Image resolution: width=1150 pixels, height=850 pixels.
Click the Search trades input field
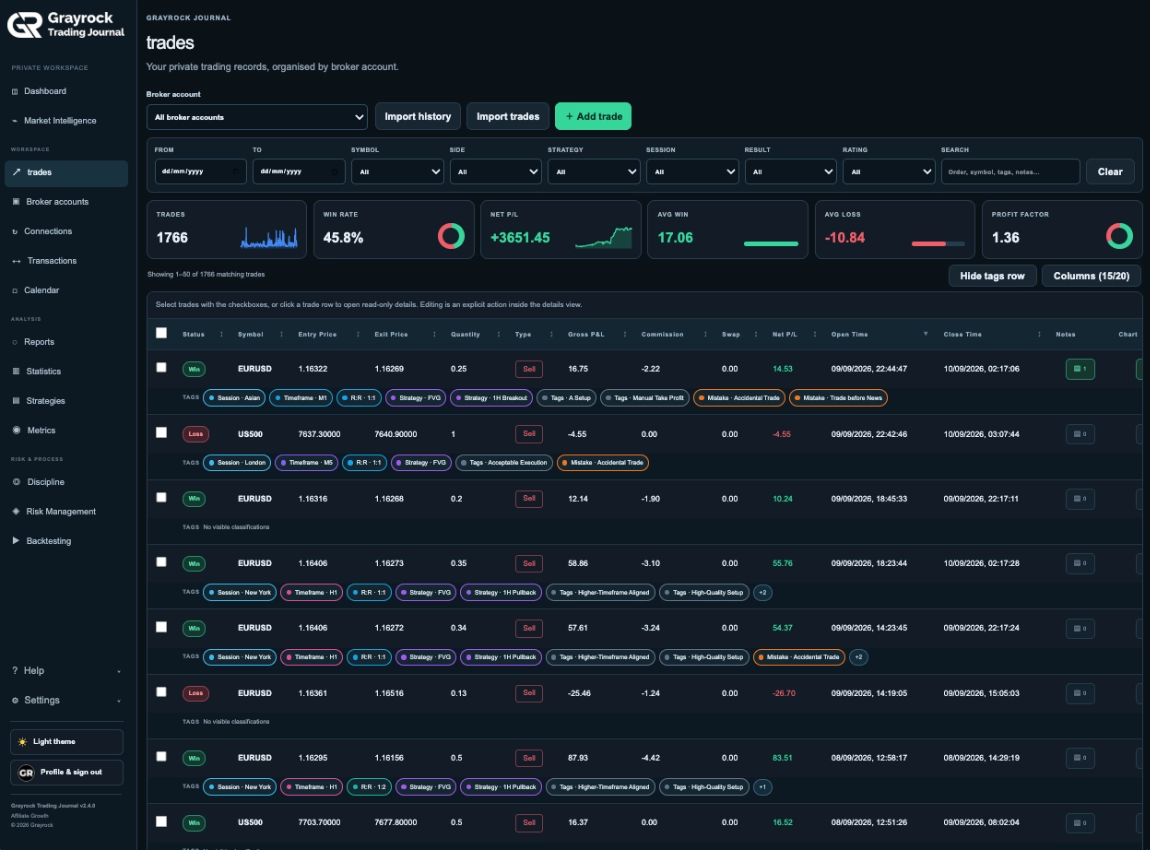1011,172
